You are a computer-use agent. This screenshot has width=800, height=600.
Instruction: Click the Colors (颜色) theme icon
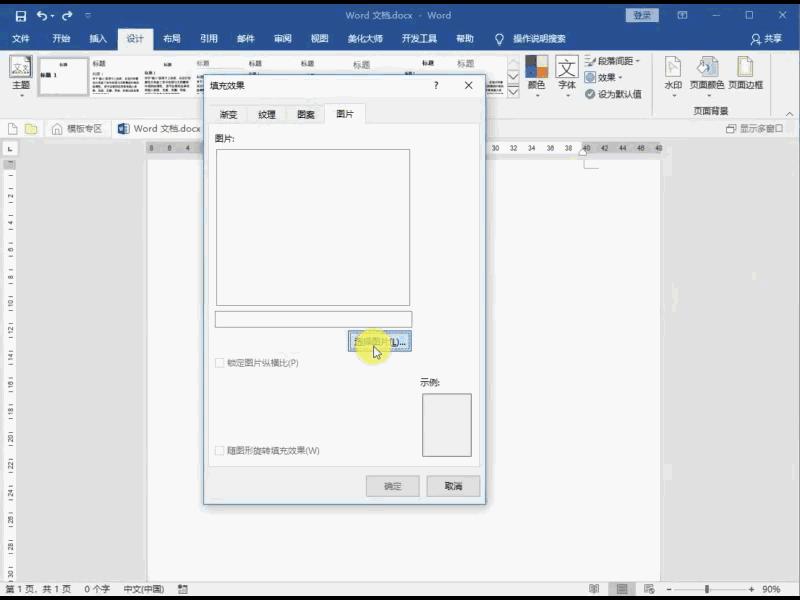[537, 74]
